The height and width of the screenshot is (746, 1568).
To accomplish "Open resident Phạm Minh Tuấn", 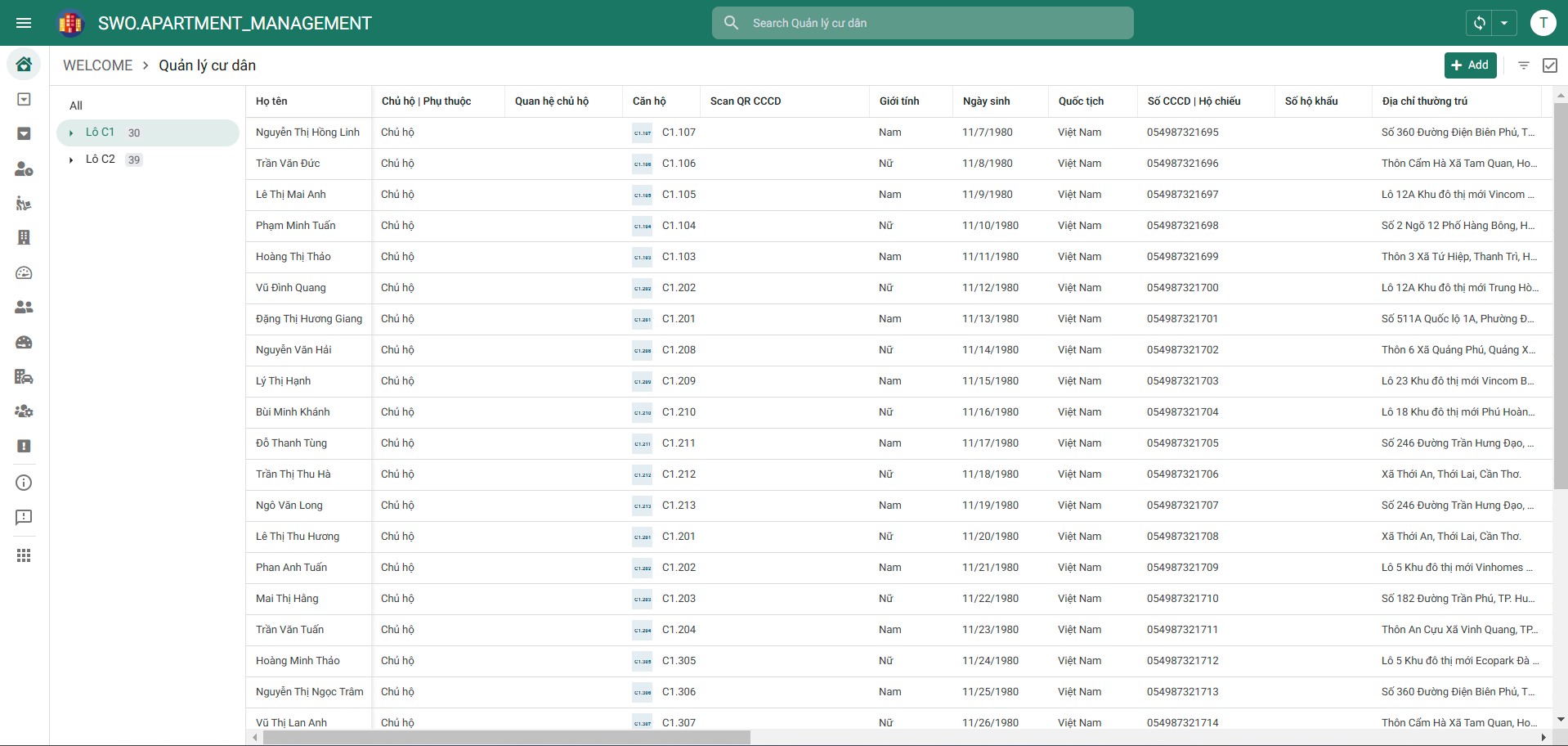I will pyautogui.click(x=295, y=226).
